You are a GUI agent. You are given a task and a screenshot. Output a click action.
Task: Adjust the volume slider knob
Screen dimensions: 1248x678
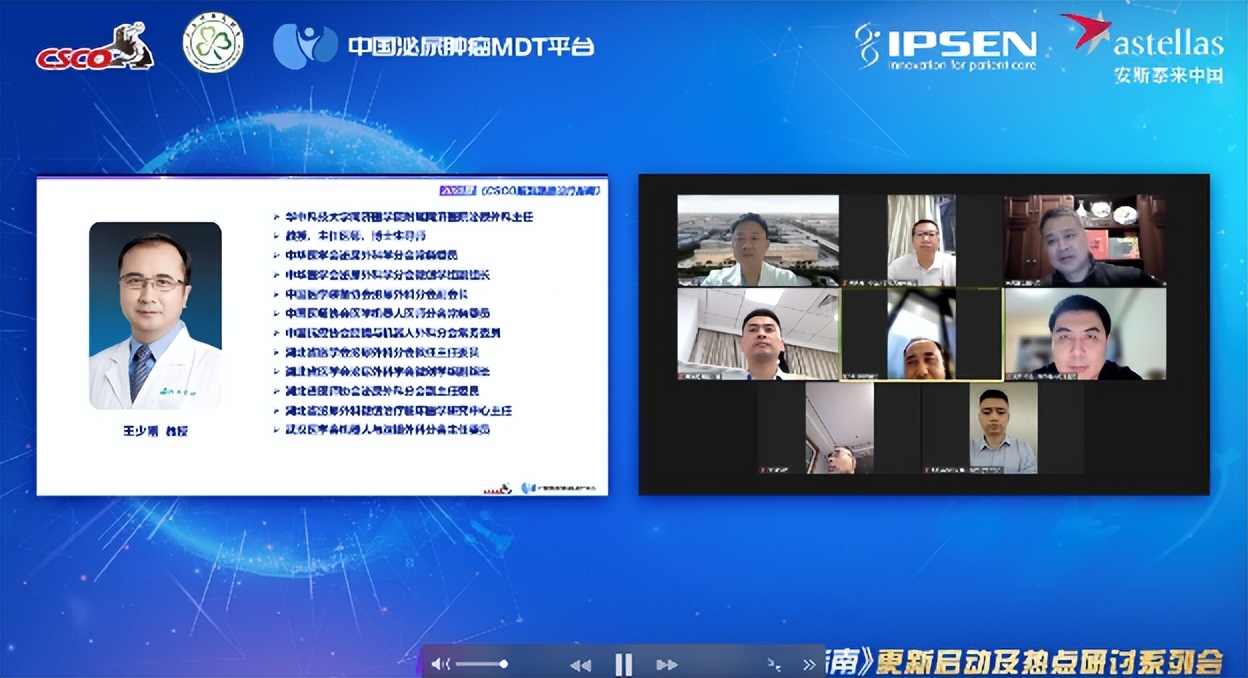(x=503, y=664)
